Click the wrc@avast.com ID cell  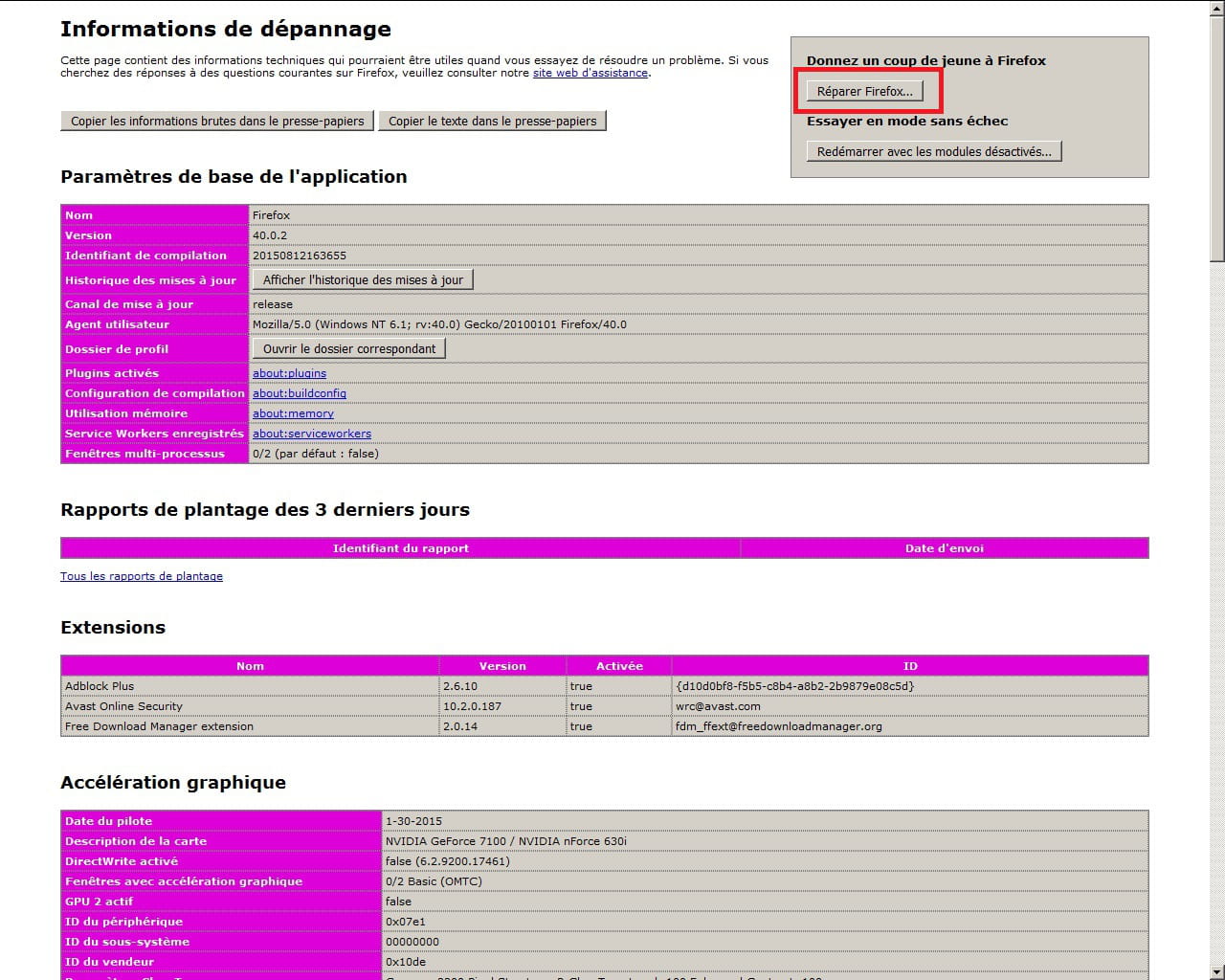click(909, 706)
